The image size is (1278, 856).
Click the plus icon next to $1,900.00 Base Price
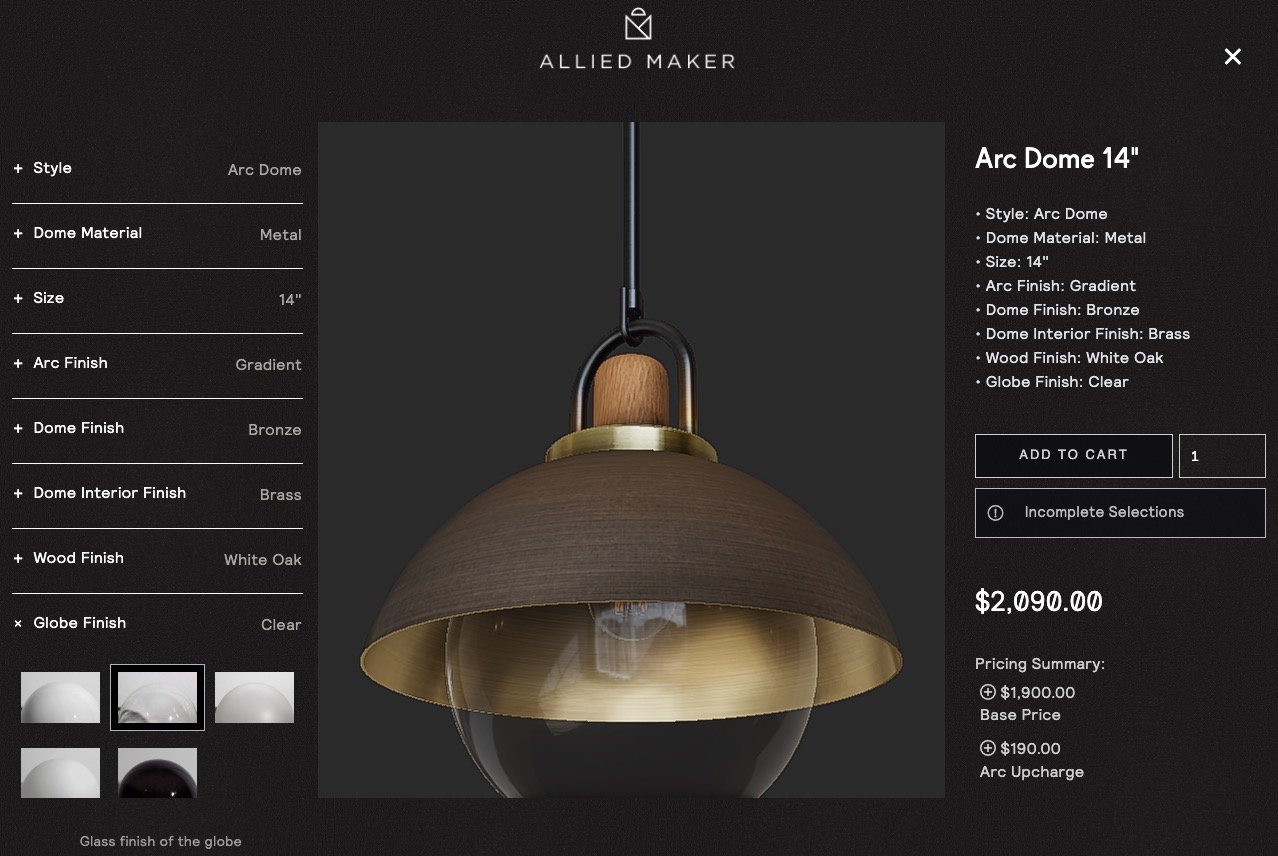[988, 692]
